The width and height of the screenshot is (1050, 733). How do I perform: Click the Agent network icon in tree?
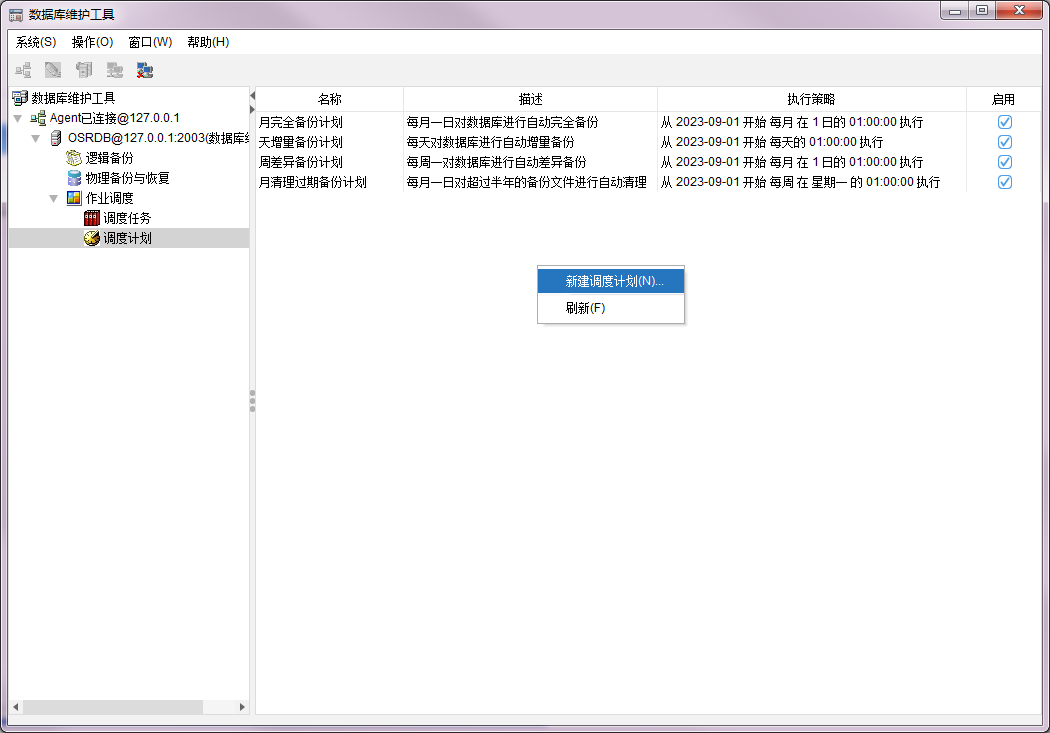(38, 118)
